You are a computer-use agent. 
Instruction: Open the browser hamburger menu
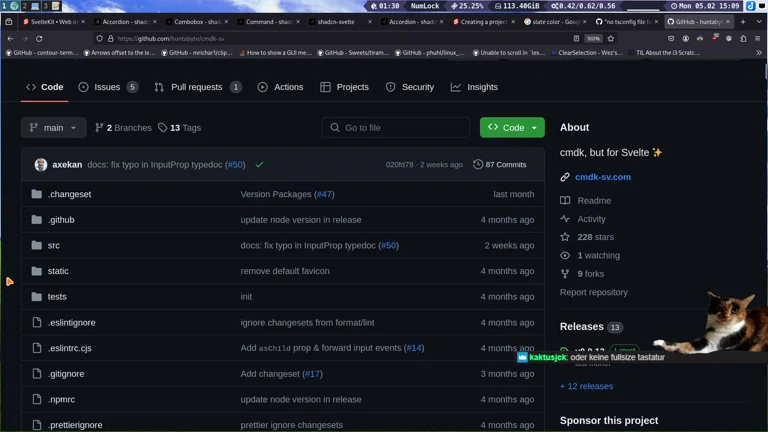point(758,38)
